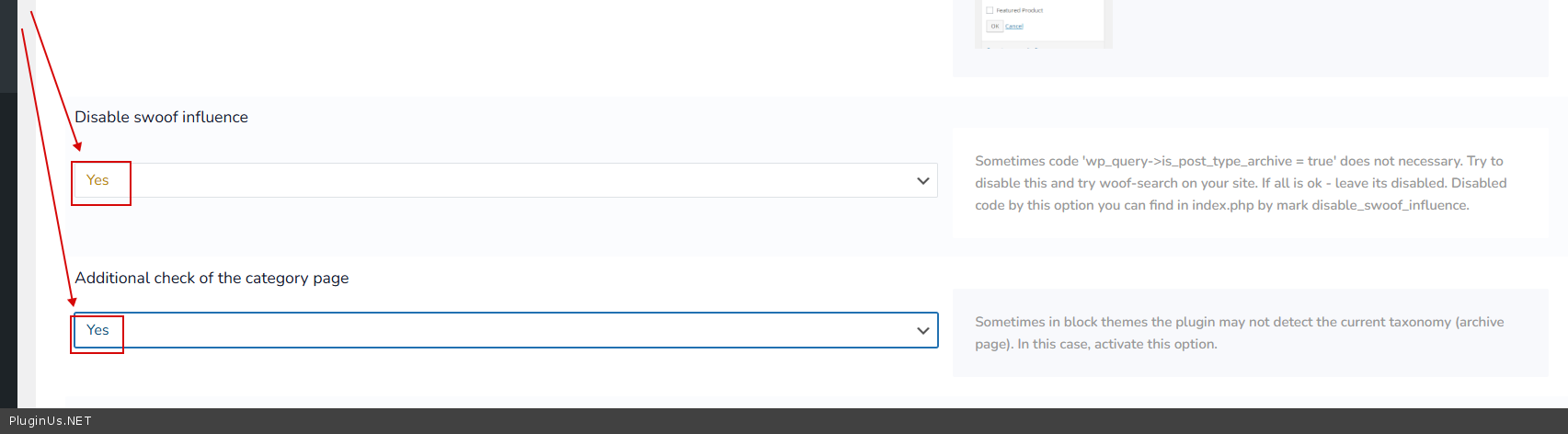Click the help text about block themes taxonomy

click(x=1240, y=333)
